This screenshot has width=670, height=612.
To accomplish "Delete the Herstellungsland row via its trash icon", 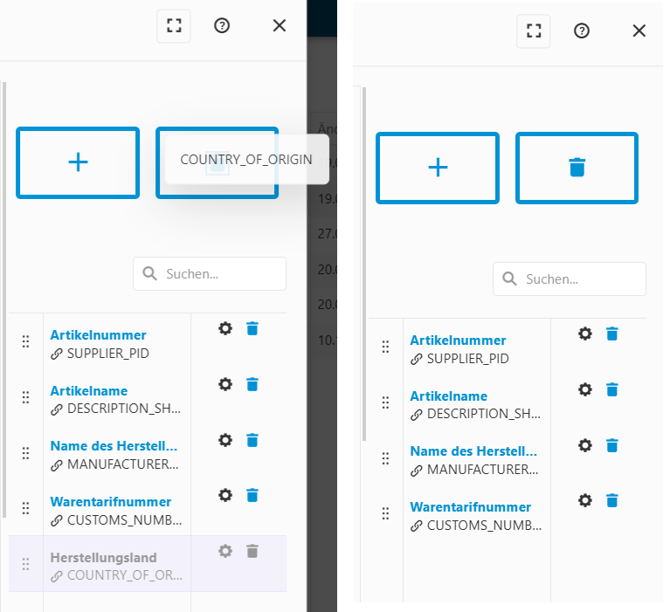I will coord(252,551).
